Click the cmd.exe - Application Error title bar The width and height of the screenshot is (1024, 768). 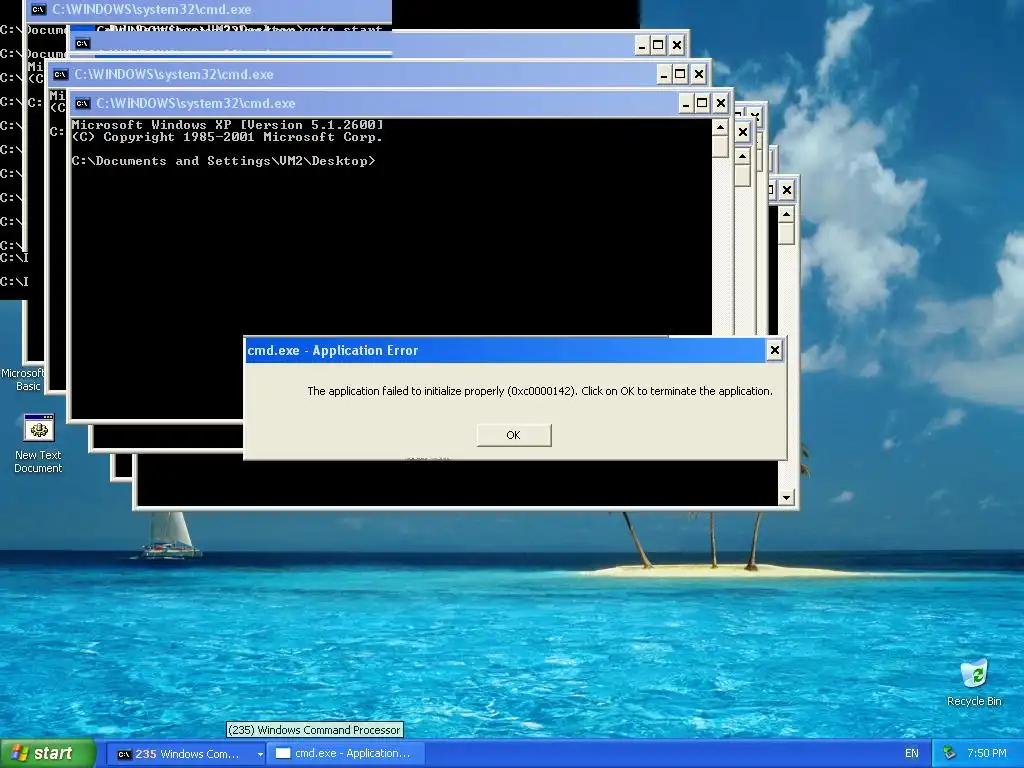[504, 351]
